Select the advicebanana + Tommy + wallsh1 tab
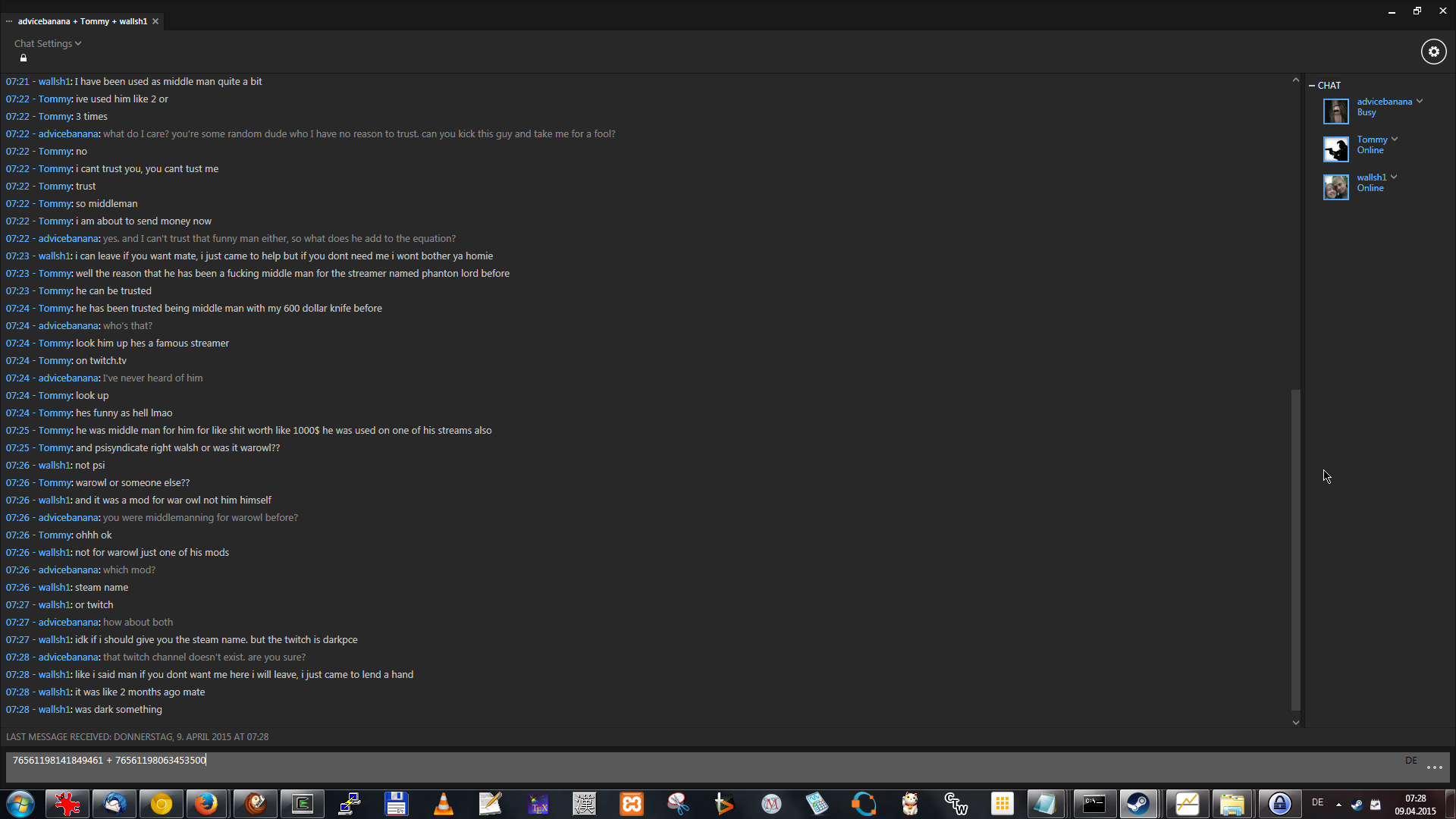 click(82, 21)
